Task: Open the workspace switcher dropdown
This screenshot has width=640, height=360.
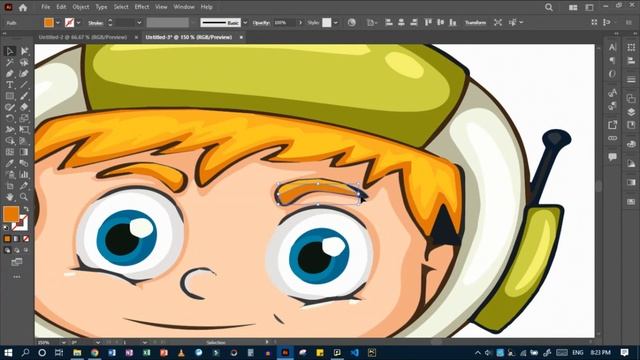Action: [589, 7]
